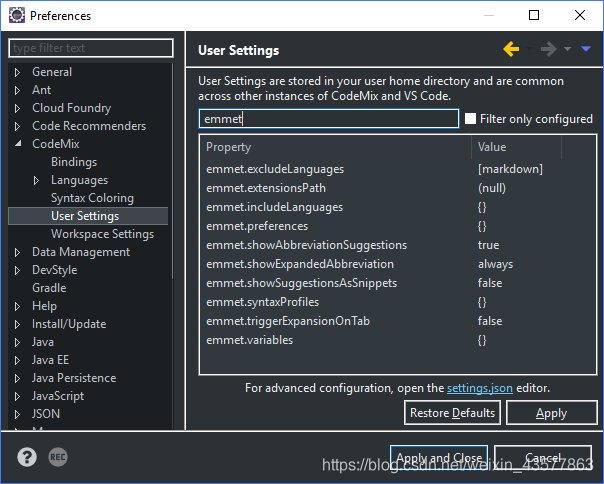Expand the Help tree node
Viewport: 604px width, 484px height.
point(17,306)
